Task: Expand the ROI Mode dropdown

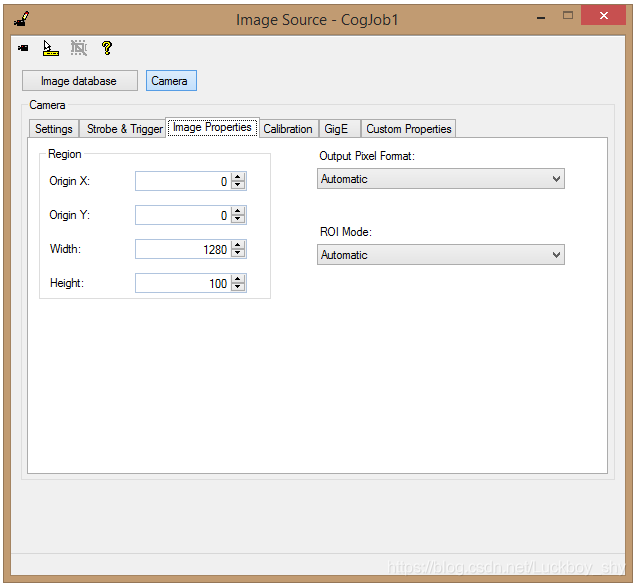Action: [440, 255]
